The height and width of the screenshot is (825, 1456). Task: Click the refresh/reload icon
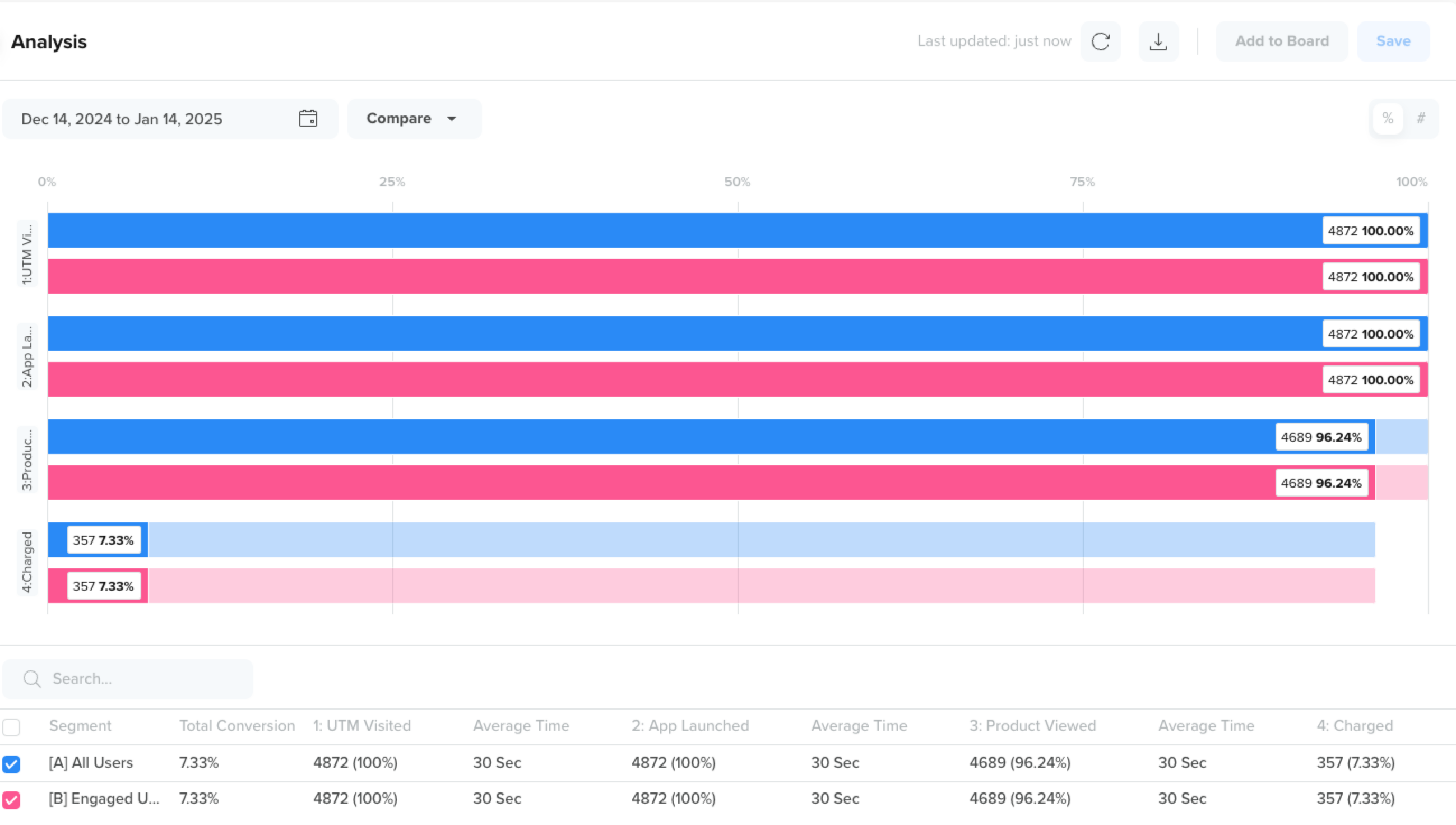pos(1100,41)
